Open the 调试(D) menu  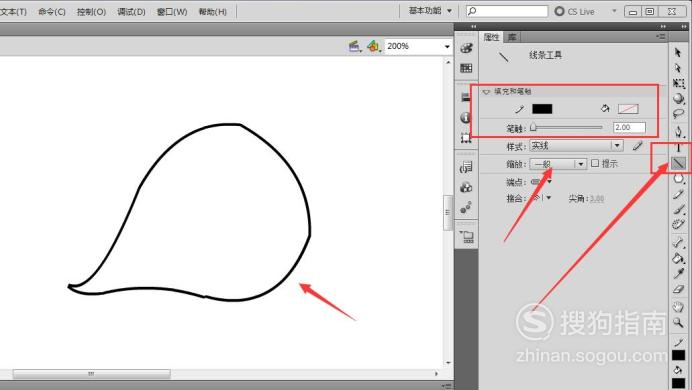click(131, 12)
